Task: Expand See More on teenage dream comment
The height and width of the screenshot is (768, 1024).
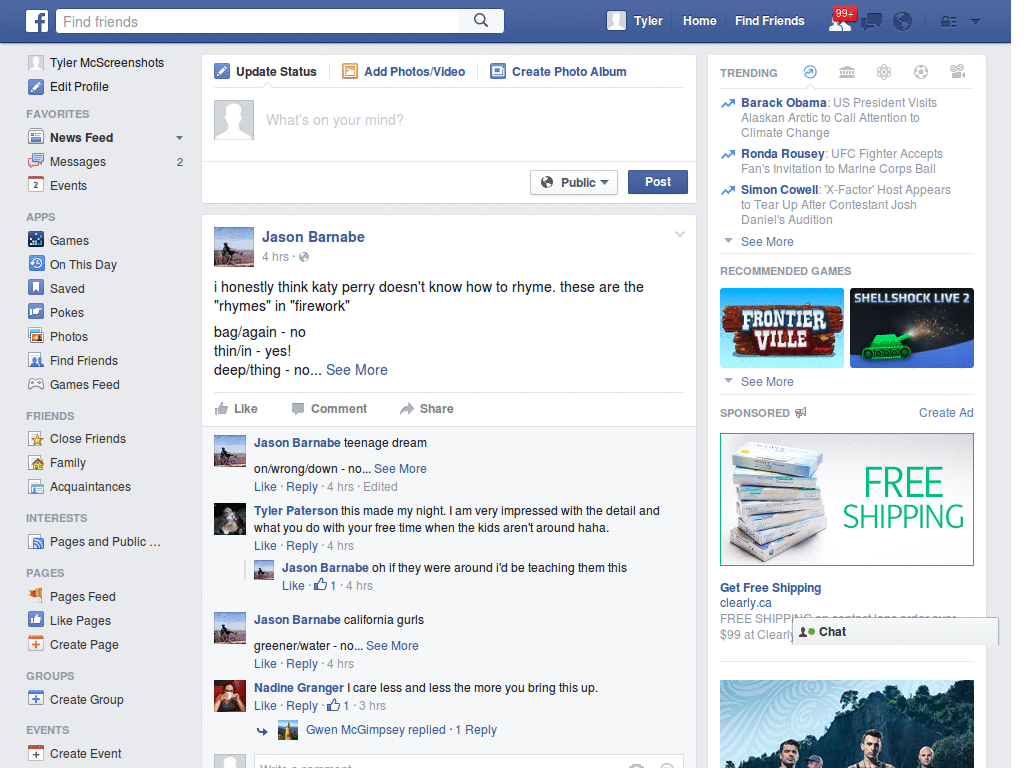Action: (x=400, y=468)
